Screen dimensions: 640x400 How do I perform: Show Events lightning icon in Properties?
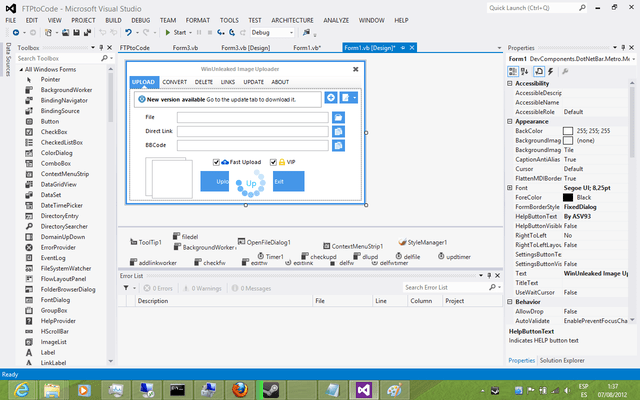[551, 71]
